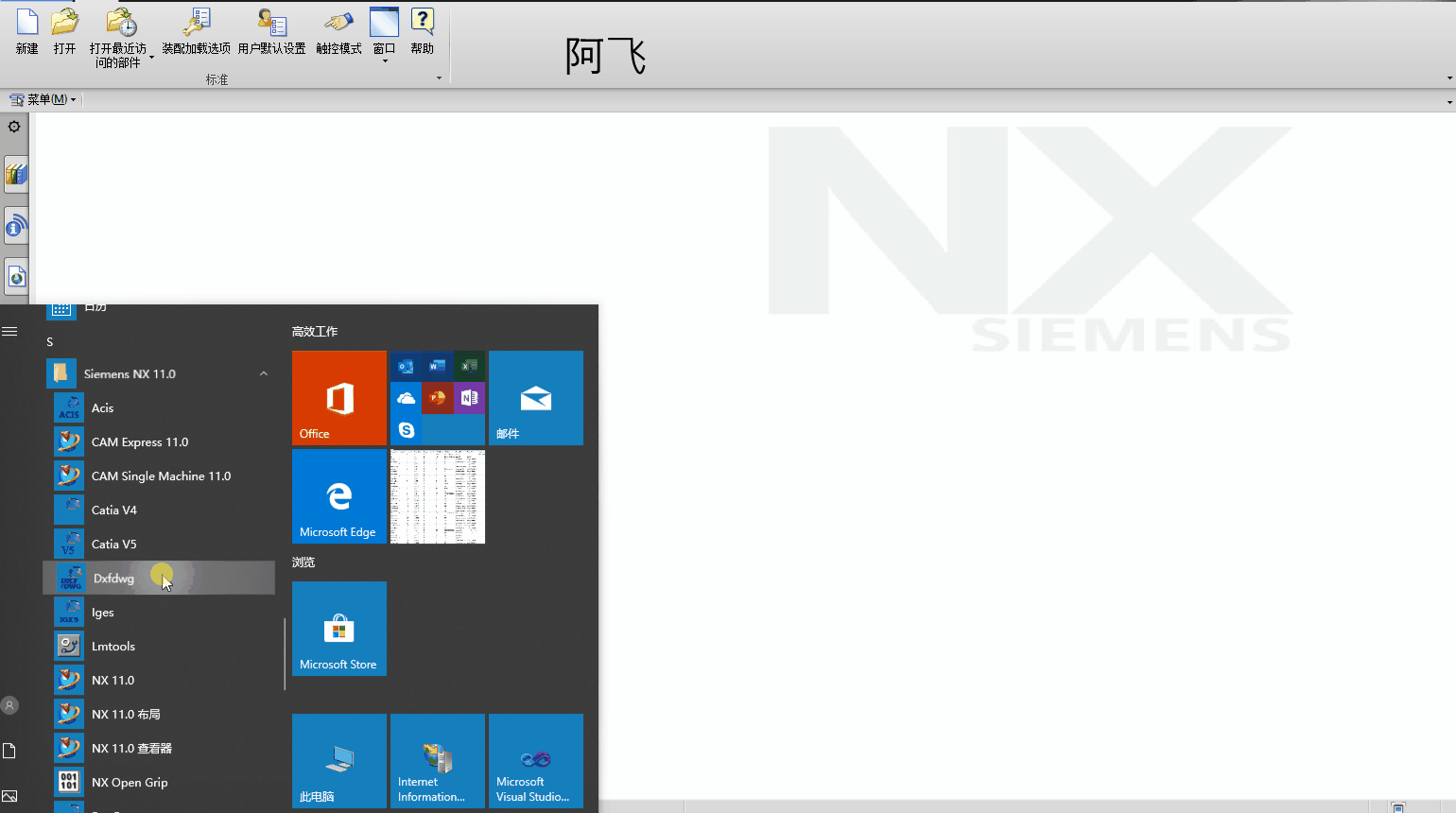Open Pictures icon in Start sidebar
Image resolution: width=1456 pixels, height=813 pixels.
click(9, 796)
